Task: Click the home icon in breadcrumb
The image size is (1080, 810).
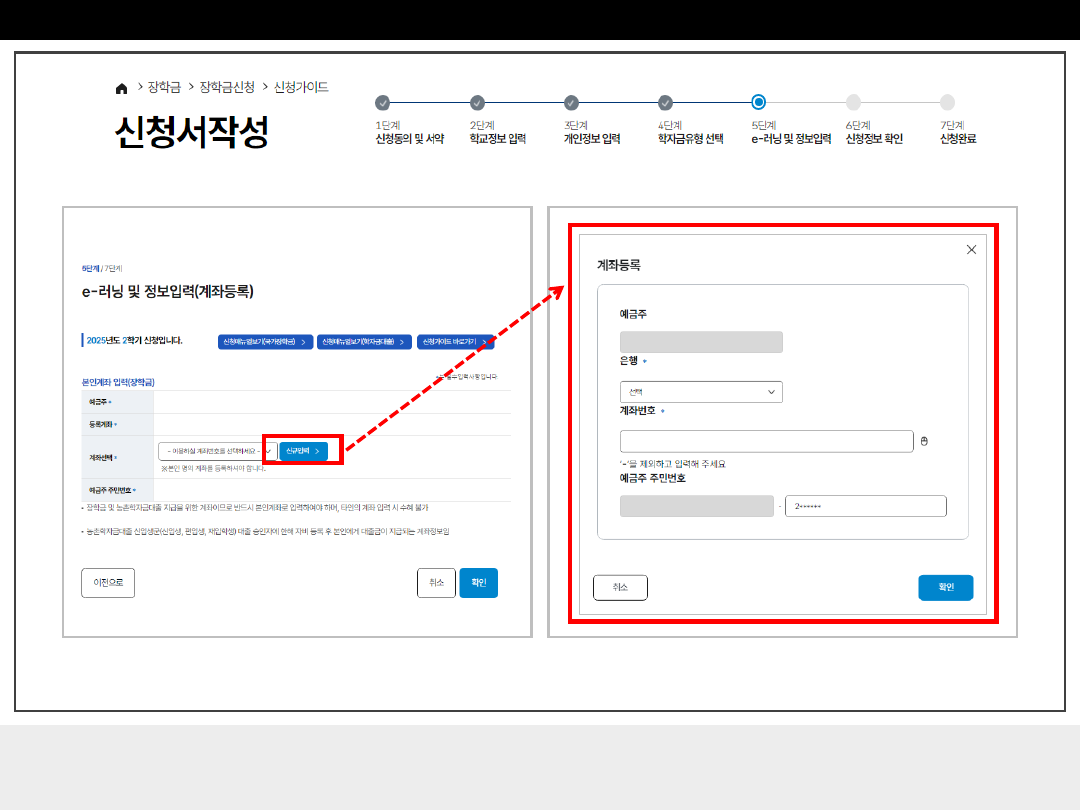Action: (122, 88)
